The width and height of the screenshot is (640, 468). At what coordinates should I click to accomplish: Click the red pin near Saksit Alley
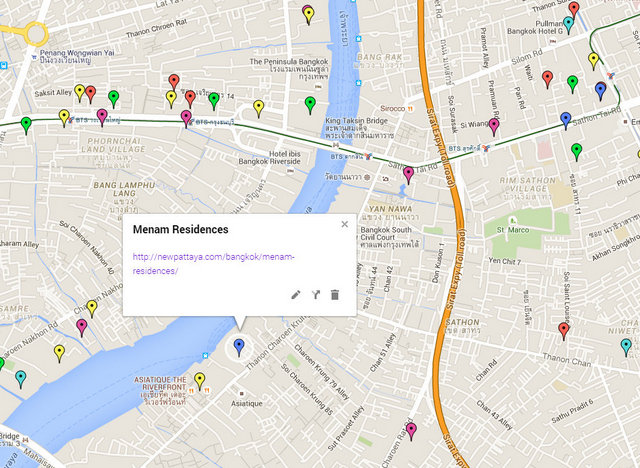pos(91,95)
